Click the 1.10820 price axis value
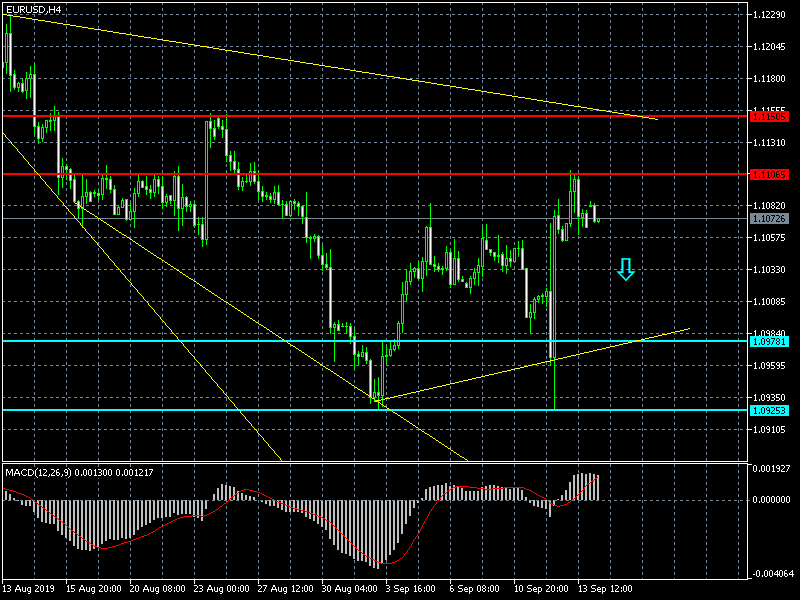Viewport: 800px width, 600px height. (x=769, y=206)
